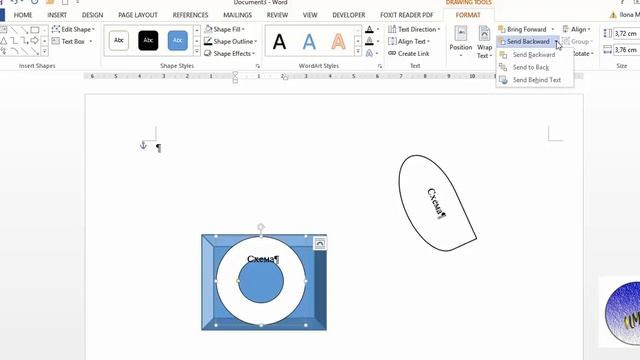The width and height of the screenshot is (640, 360).
Task: Select the rectangle shape in the gallery
Action: point(35,30)
